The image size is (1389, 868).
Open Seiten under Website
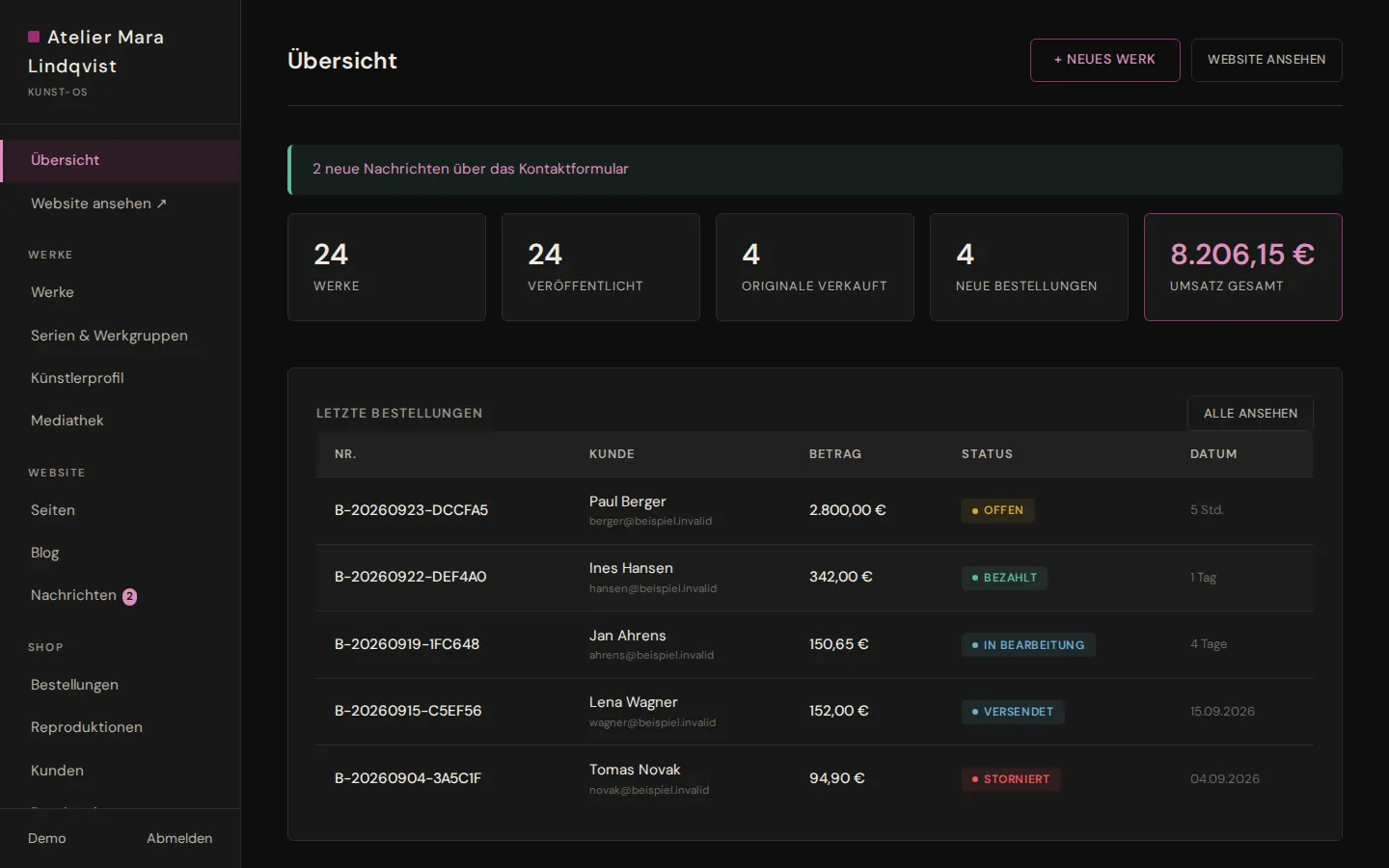click(x=120, y=510)
